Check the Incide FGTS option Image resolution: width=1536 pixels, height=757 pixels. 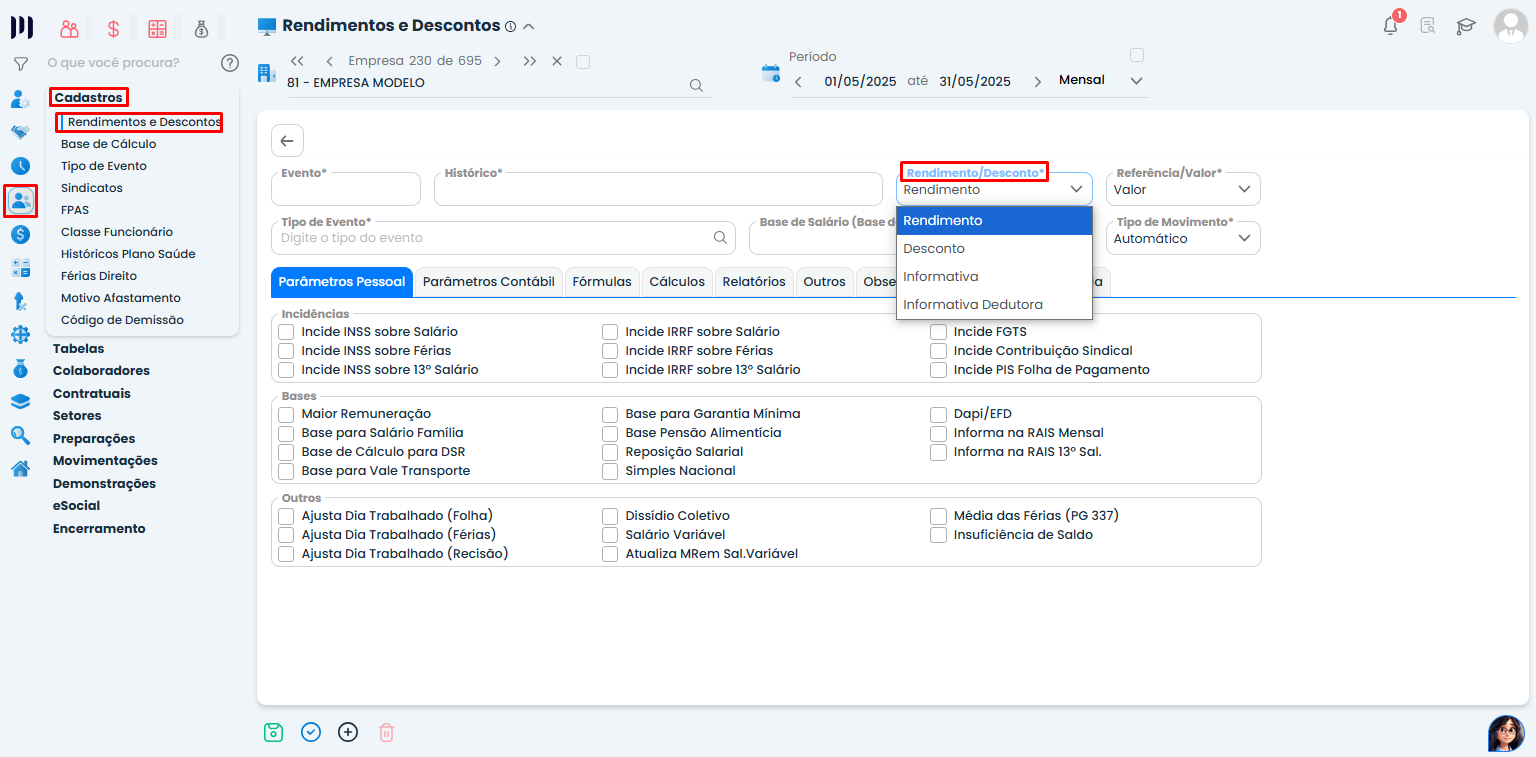[x=938, y=332]
